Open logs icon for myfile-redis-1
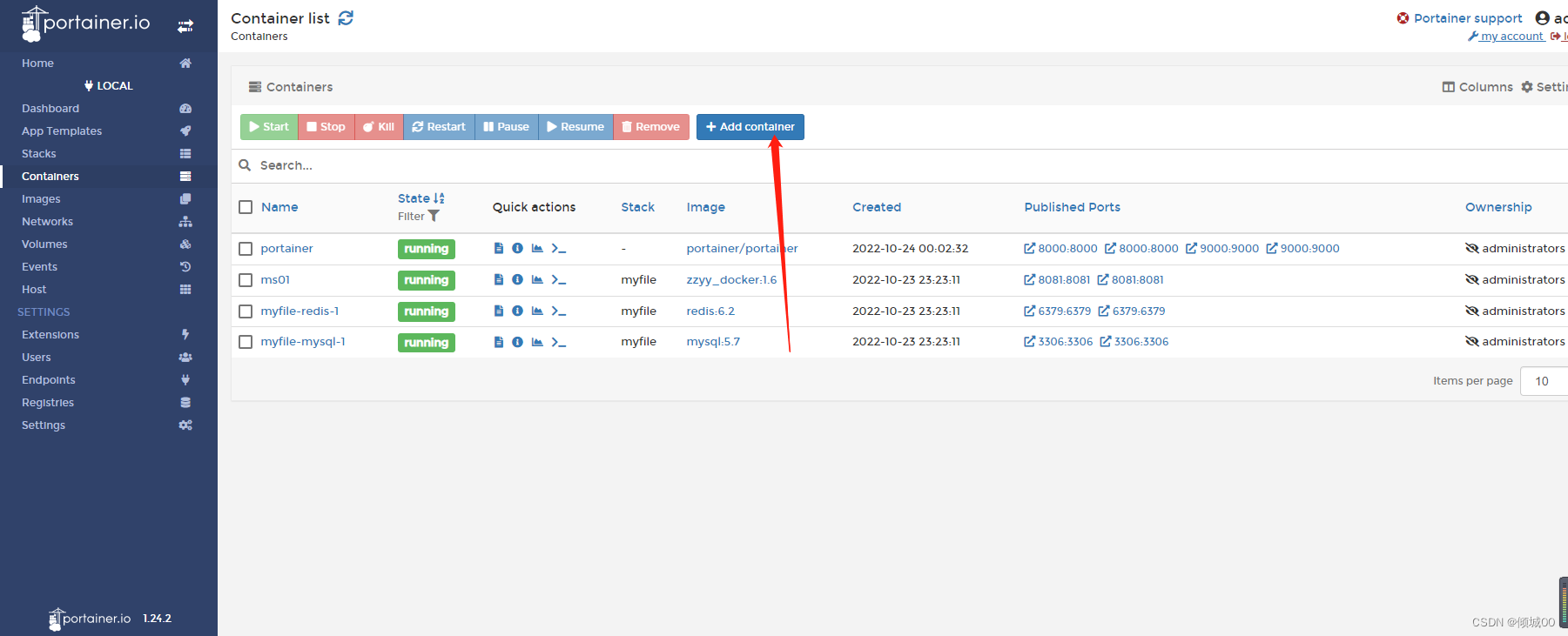 pos(499,311)
